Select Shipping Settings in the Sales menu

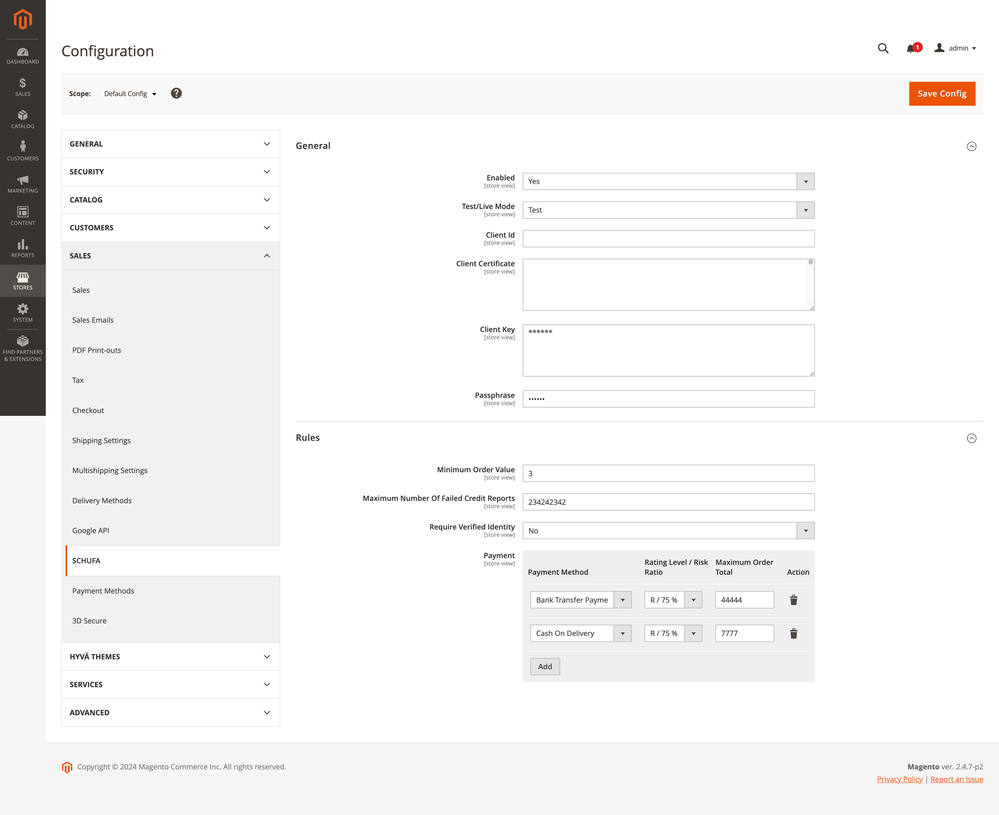coord(101,440)
